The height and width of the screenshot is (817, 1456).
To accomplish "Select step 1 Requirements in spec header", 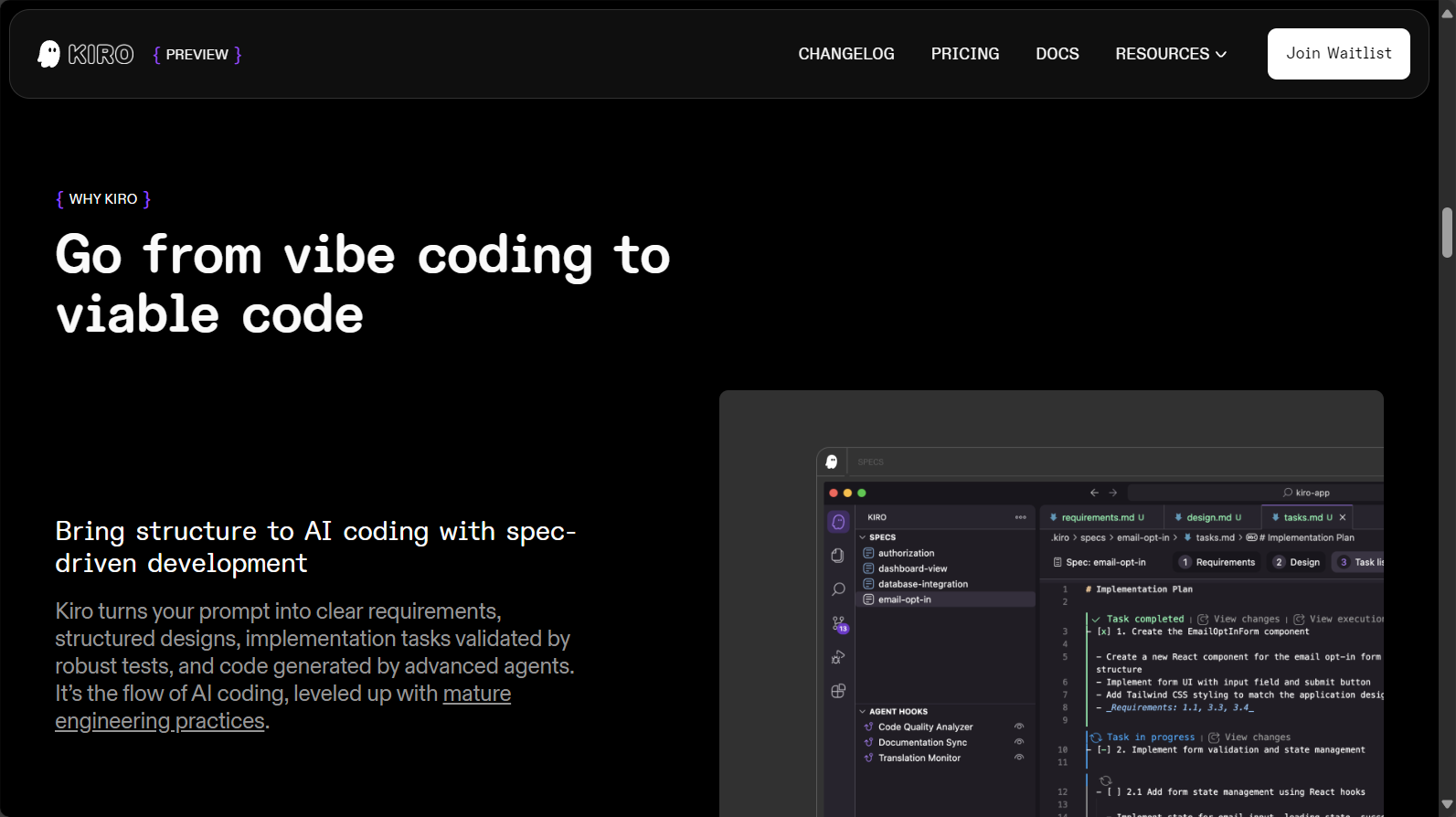I will [1217, 562].
